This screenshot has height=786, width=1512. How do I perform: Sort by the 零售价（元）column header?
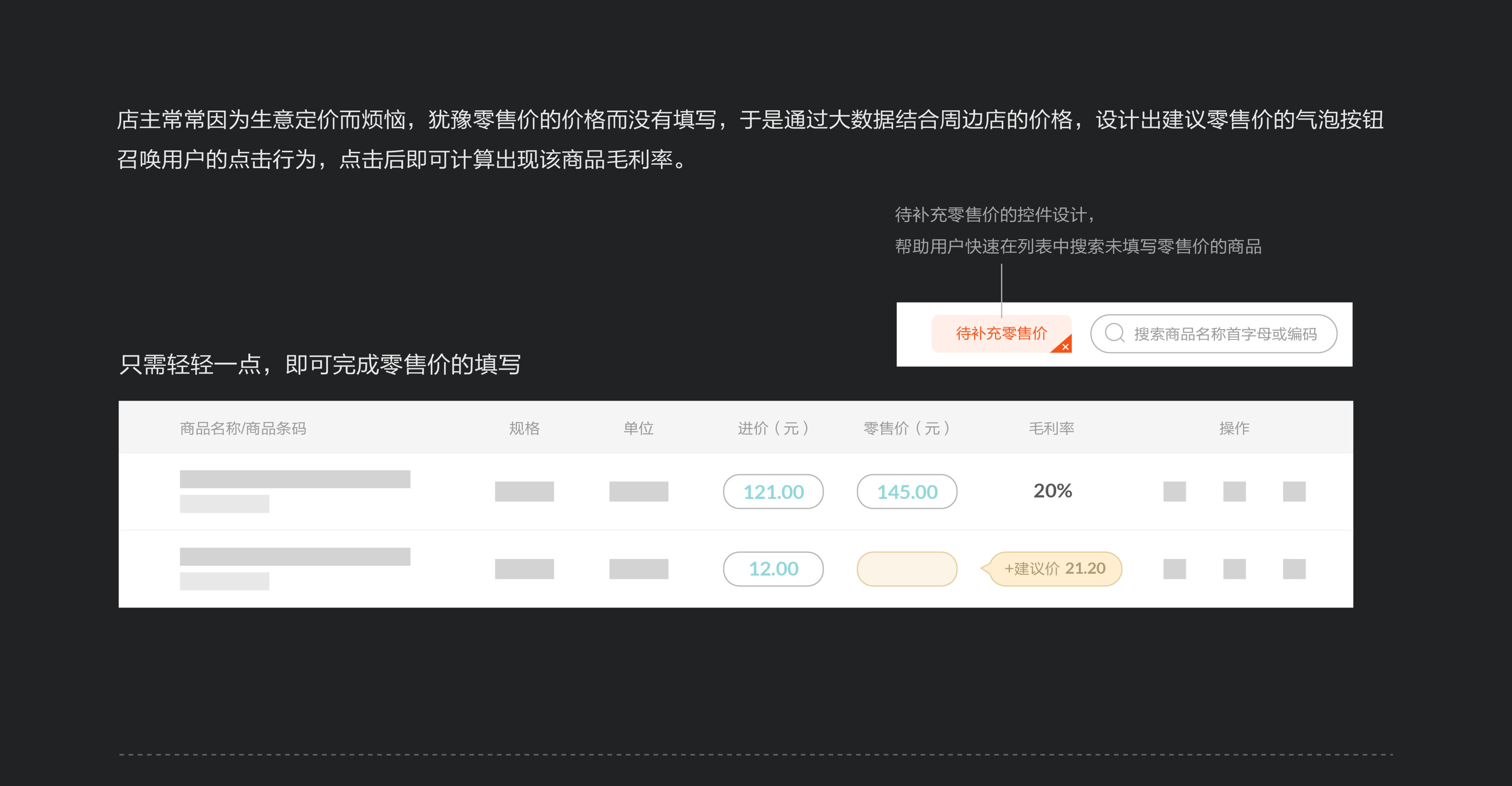point(907,428)
